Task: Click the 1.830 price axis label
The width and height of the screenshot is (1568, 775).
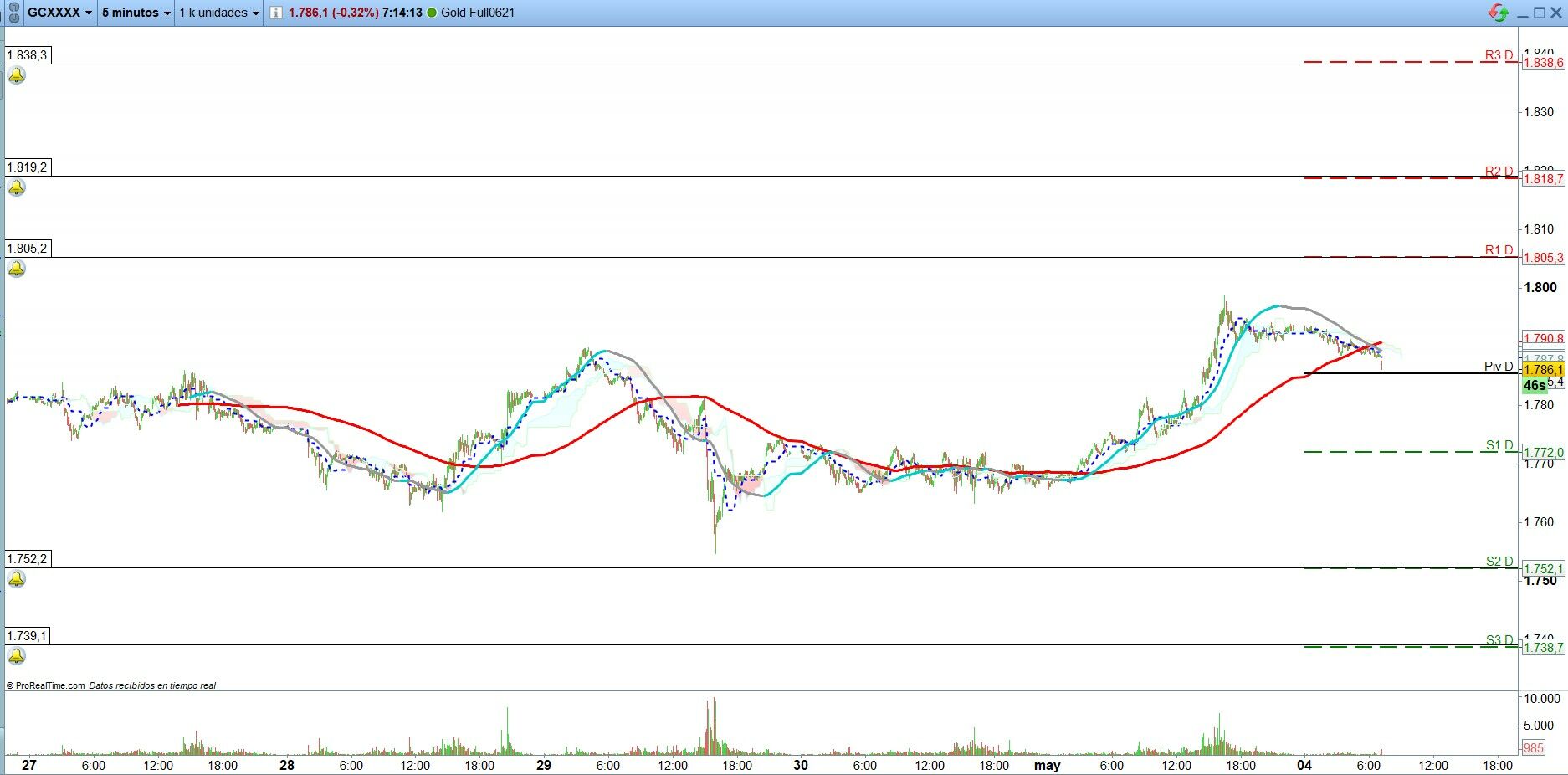Action: pyautogui.click(x=1540, y=112)
